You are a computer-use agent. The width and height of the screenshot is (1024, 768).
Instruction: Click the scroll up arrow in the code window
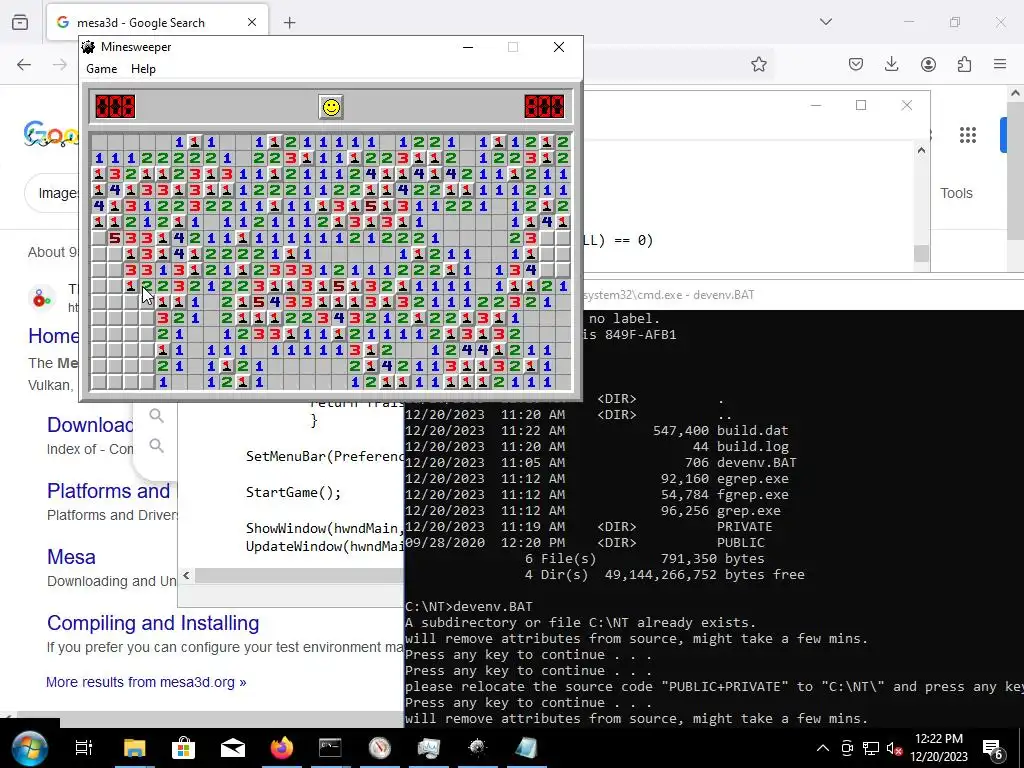tap(921, 150)
